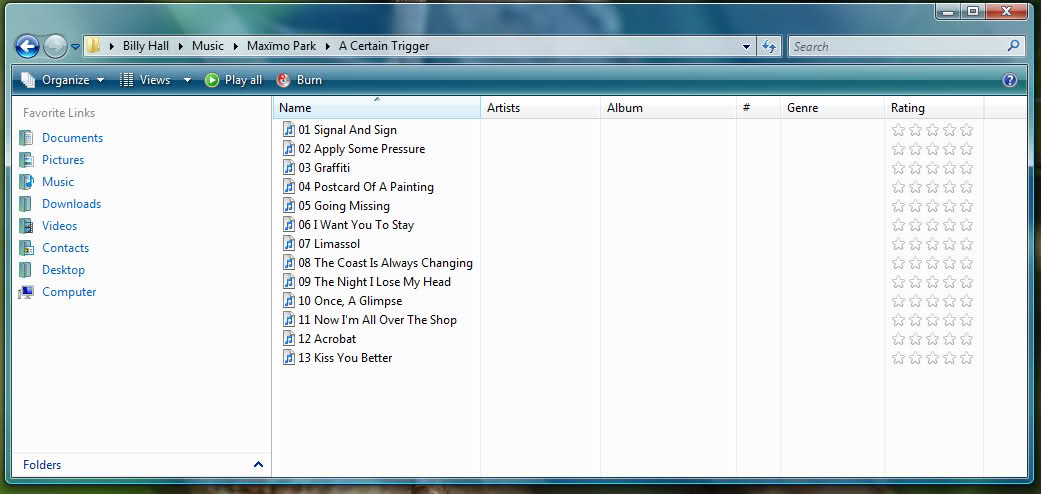Open the address bar history dropdown
Screen dimensions: 1041x494
point(746,46)
